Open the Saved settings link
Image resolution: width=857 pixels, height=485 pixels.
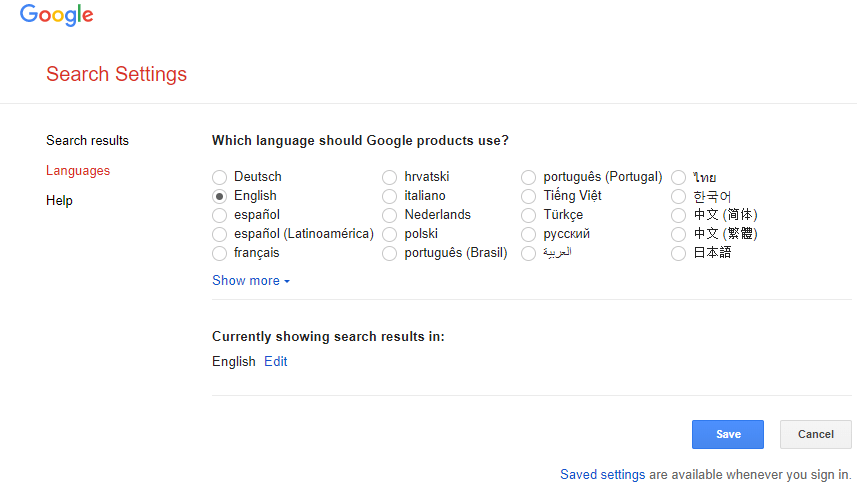pyautogui.click(x=602, y=475)
